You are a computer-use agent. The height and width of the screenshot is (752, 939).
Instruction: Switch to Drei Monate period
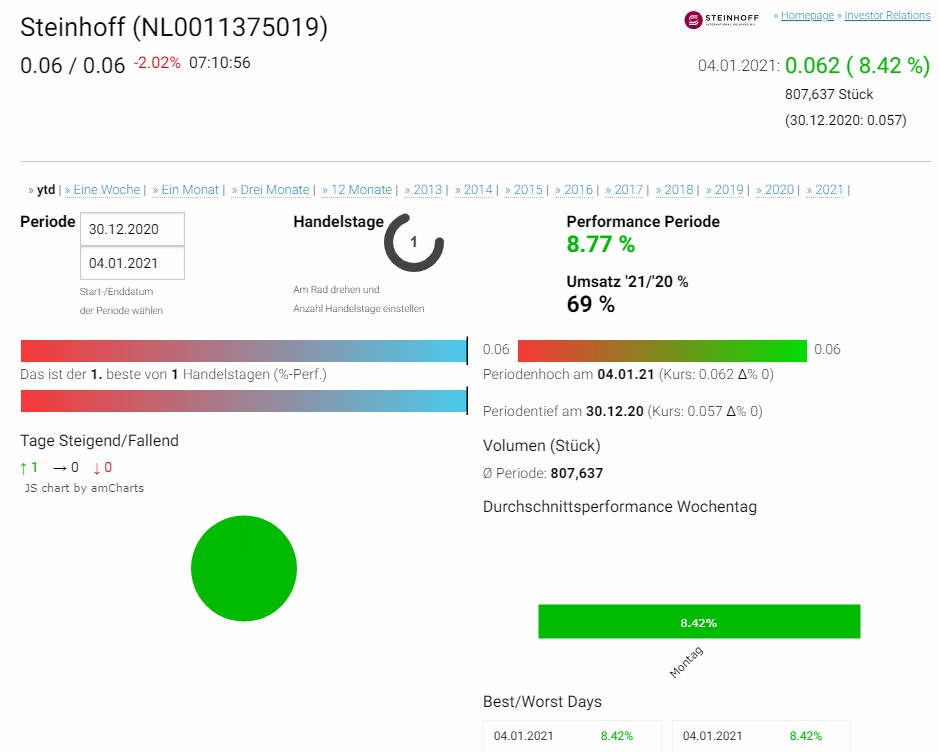pos(275,190)
